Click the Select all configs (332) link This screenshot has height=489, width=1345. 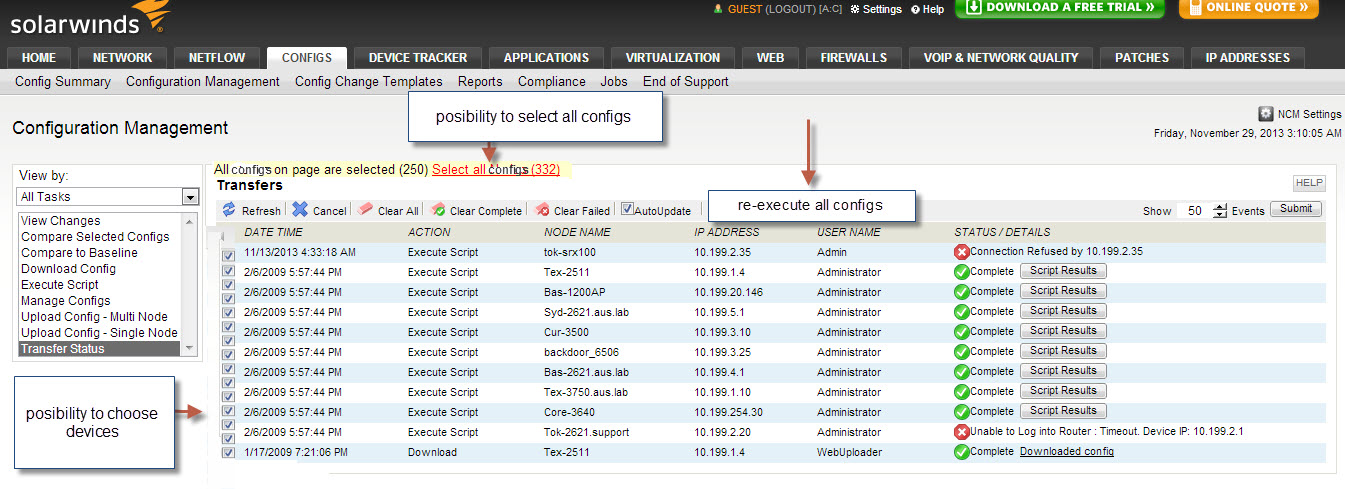tap(496, 170)
